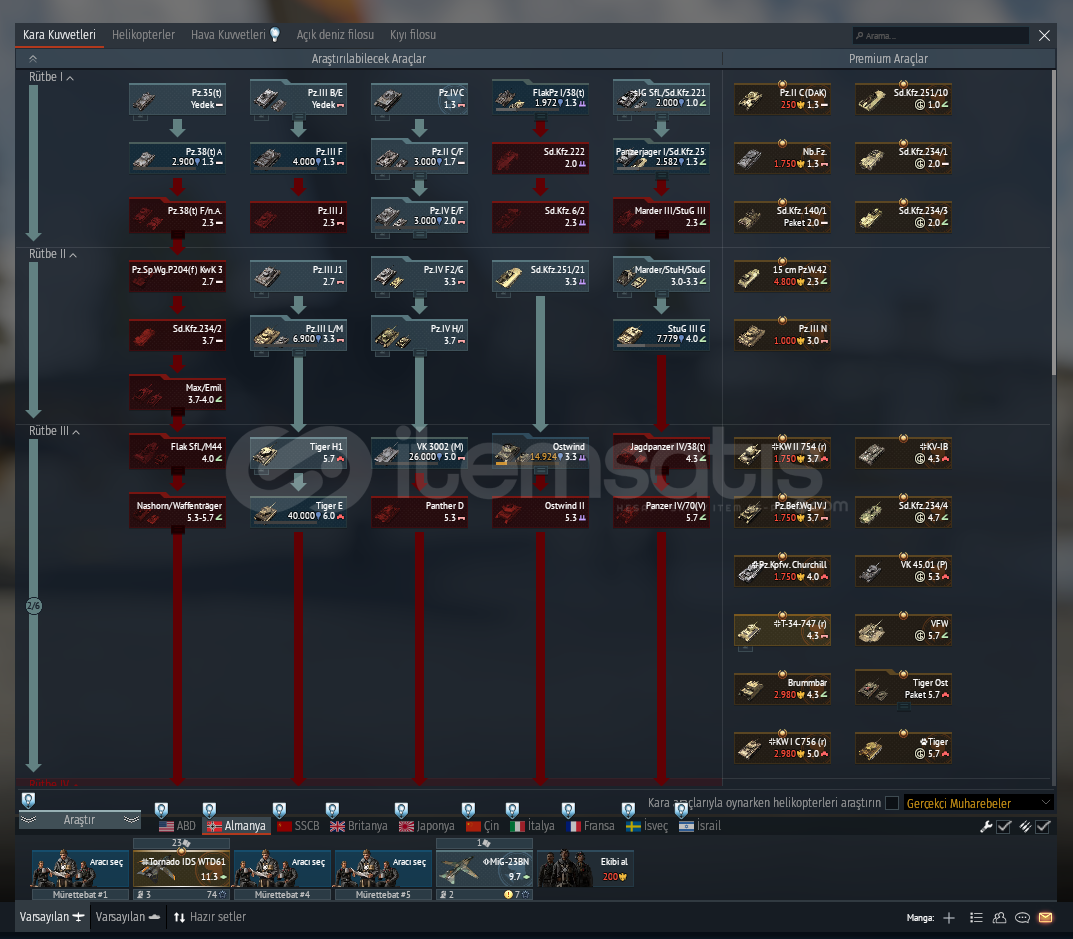The width and height of the screenshot is (1073, 939).
Task: Select the ABD nation tab
Action: 177,826
